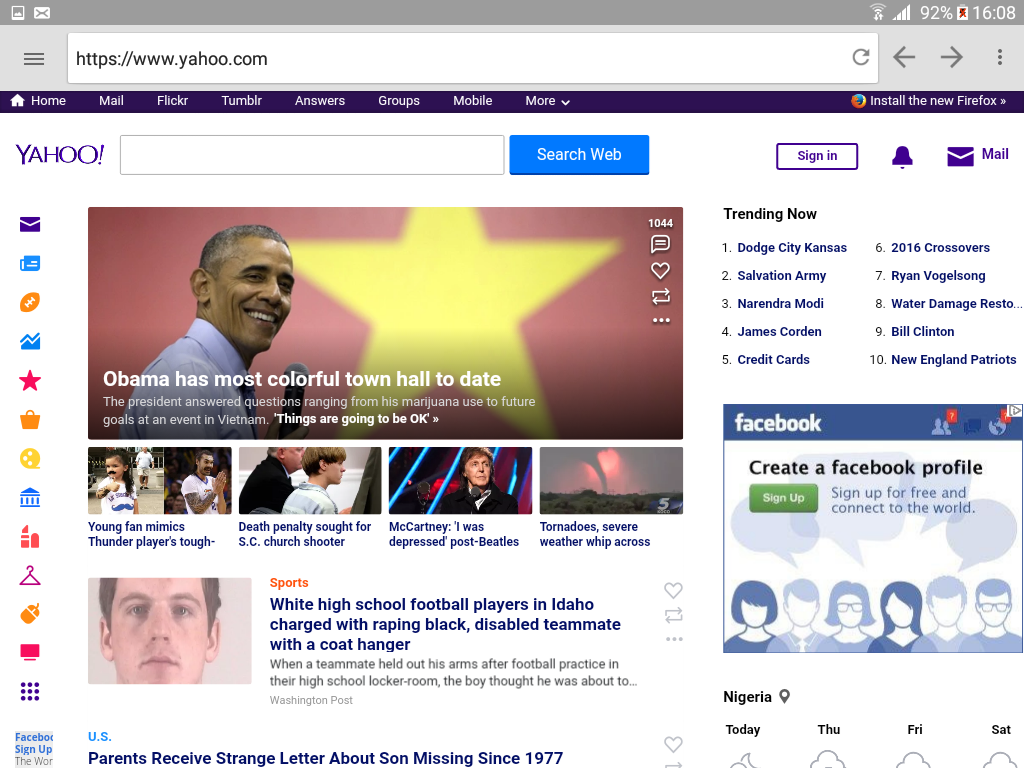
Task: Reload the page with the refresh icon
Action: (x=861, y=57)
